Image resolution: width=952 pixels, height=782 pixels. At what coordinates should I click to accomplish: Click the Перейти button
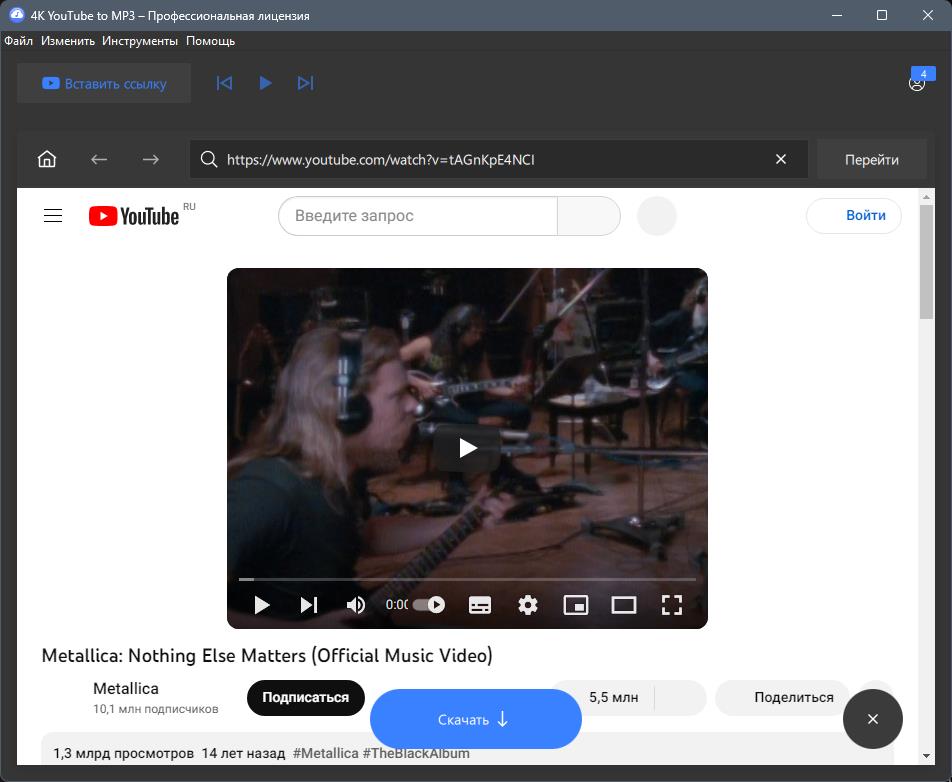pyautogui.click(x=872, y=159)
